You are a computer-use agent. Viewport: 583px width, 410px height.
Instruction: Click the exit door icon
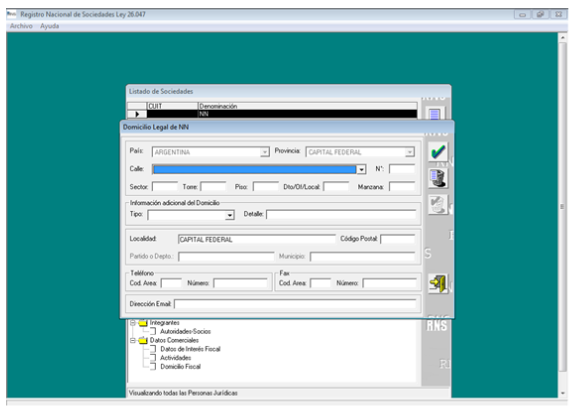click(x=438, y=284)
